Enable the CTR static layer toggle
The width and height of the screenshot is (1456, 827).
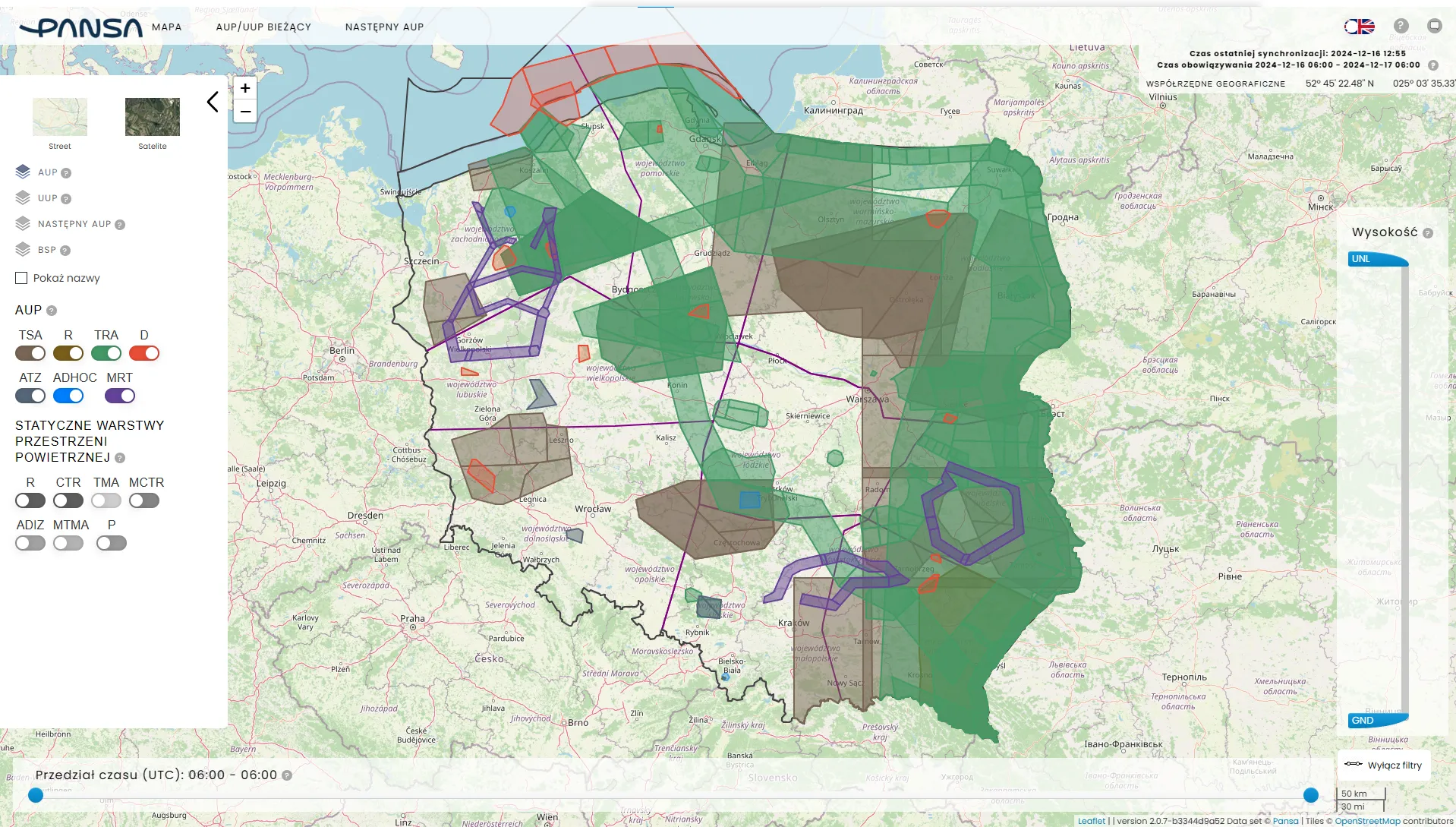(x=68, y=500)
